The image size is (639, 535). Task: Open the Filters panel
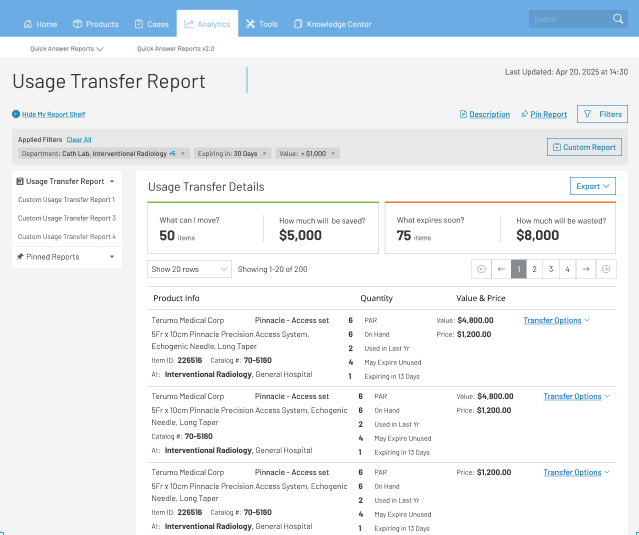[602, 114]
